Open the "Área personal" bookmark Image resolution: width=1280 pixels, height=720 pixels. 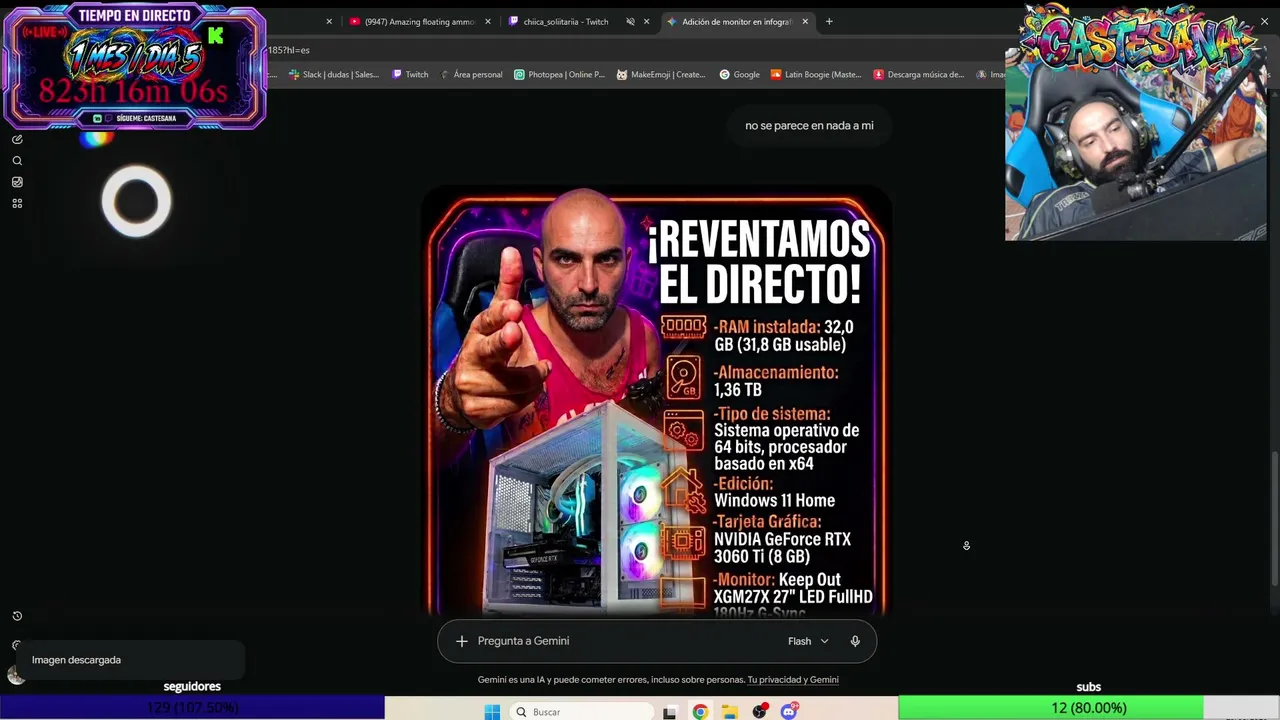pos(472,74)
